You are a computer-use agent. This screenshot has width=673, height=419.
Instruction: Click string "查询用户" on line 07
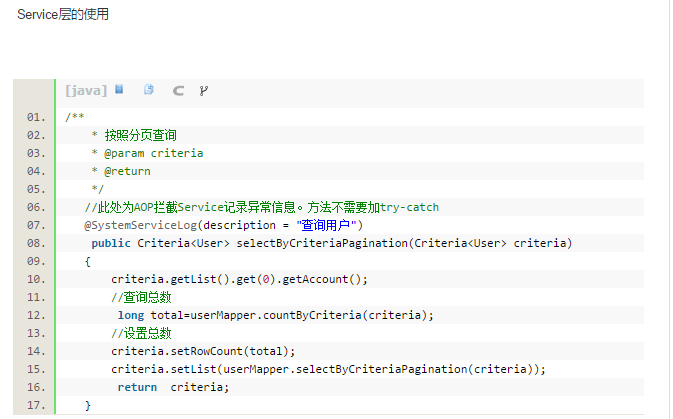click(327, 225)
